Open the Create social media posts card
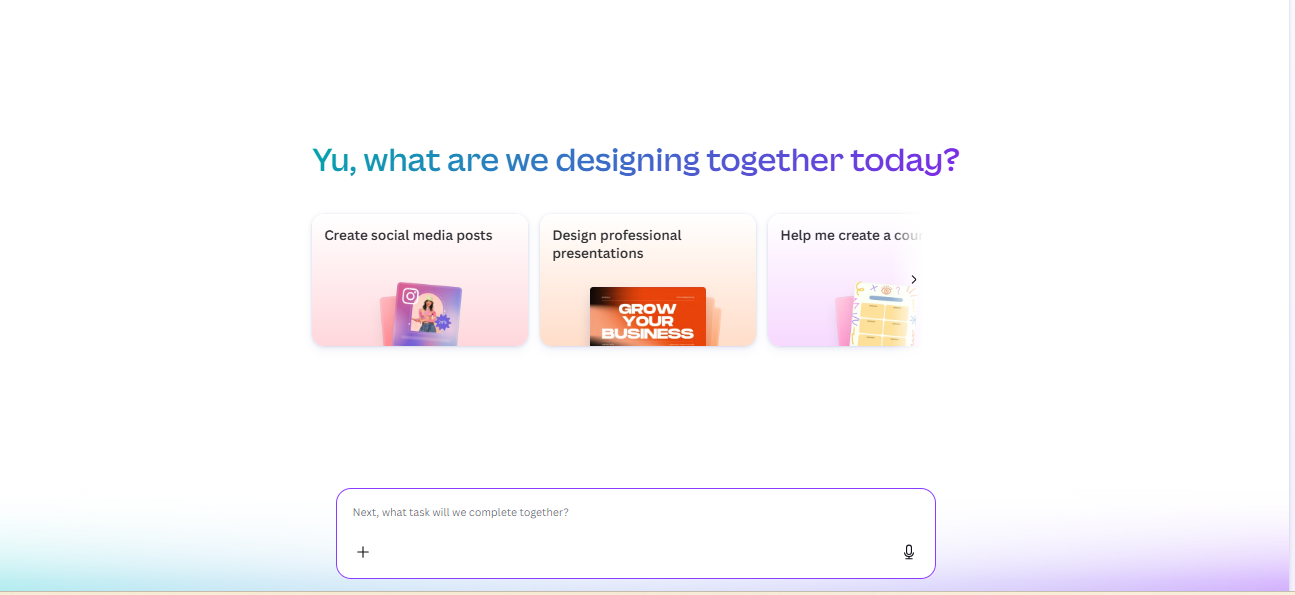The height and width of the screenshot is (595, 1295). [x=420, y=280]
